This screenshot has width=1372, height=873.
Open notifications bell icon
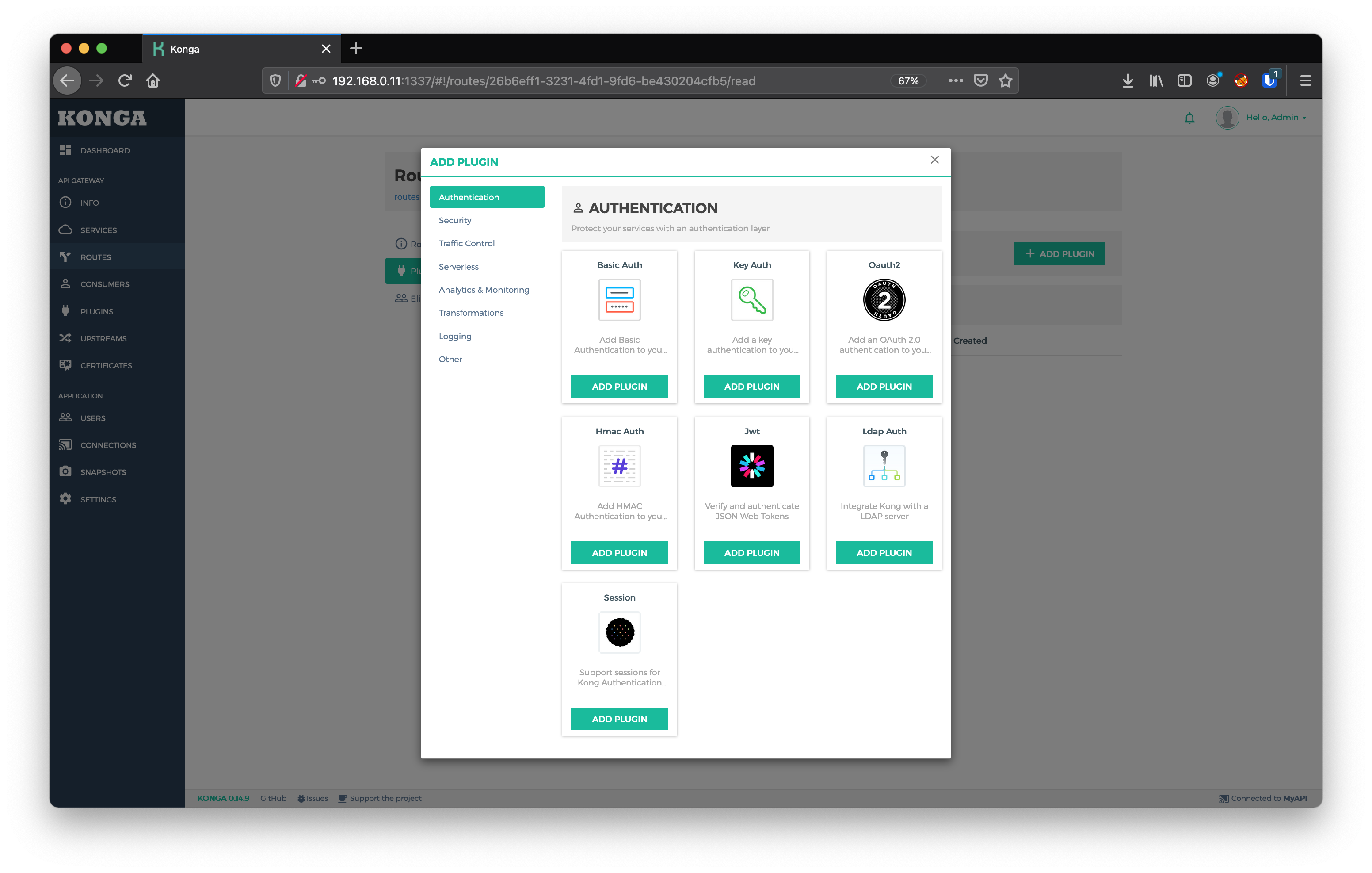tap(1189, 118)
